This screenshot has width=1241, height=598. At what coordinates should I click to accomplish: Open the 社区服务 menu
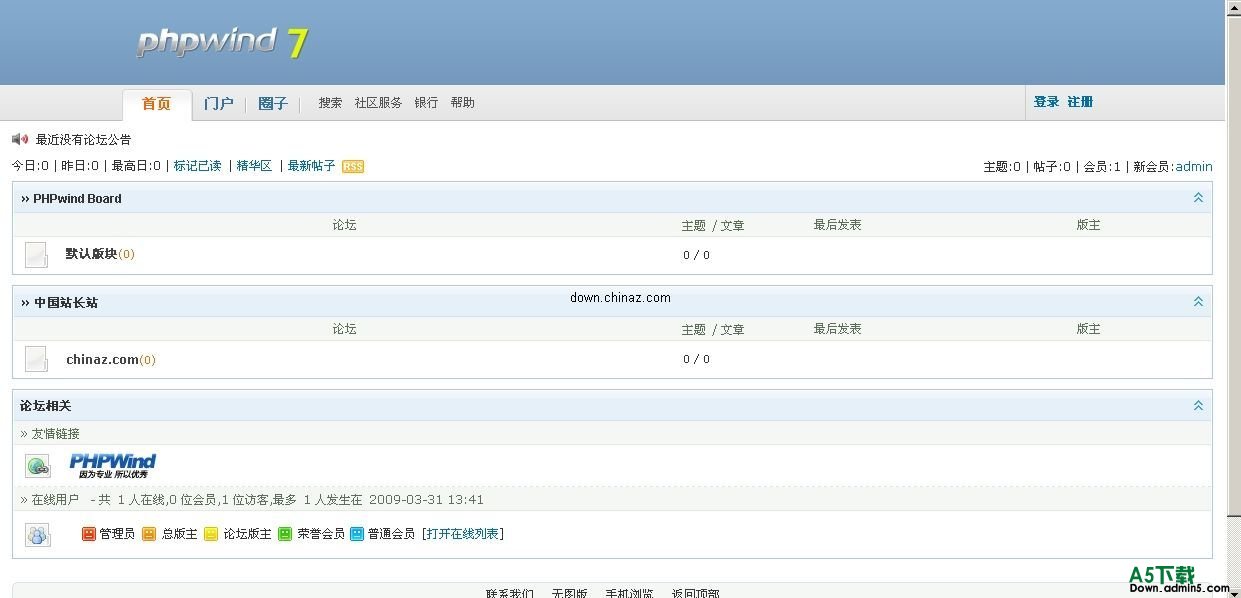[x=378, y=103]
